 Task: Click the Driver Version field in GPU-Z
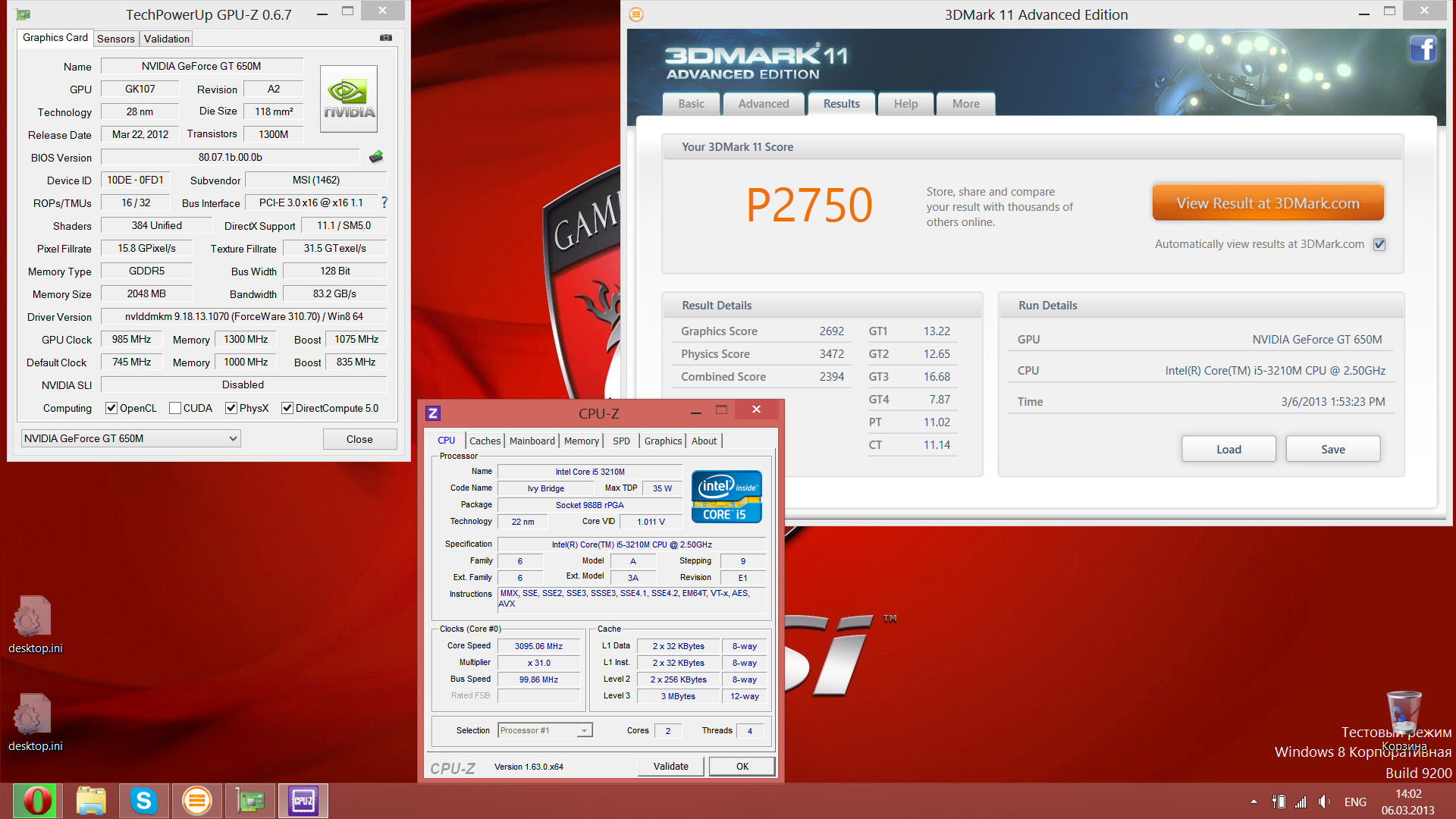tap(243, 316)
